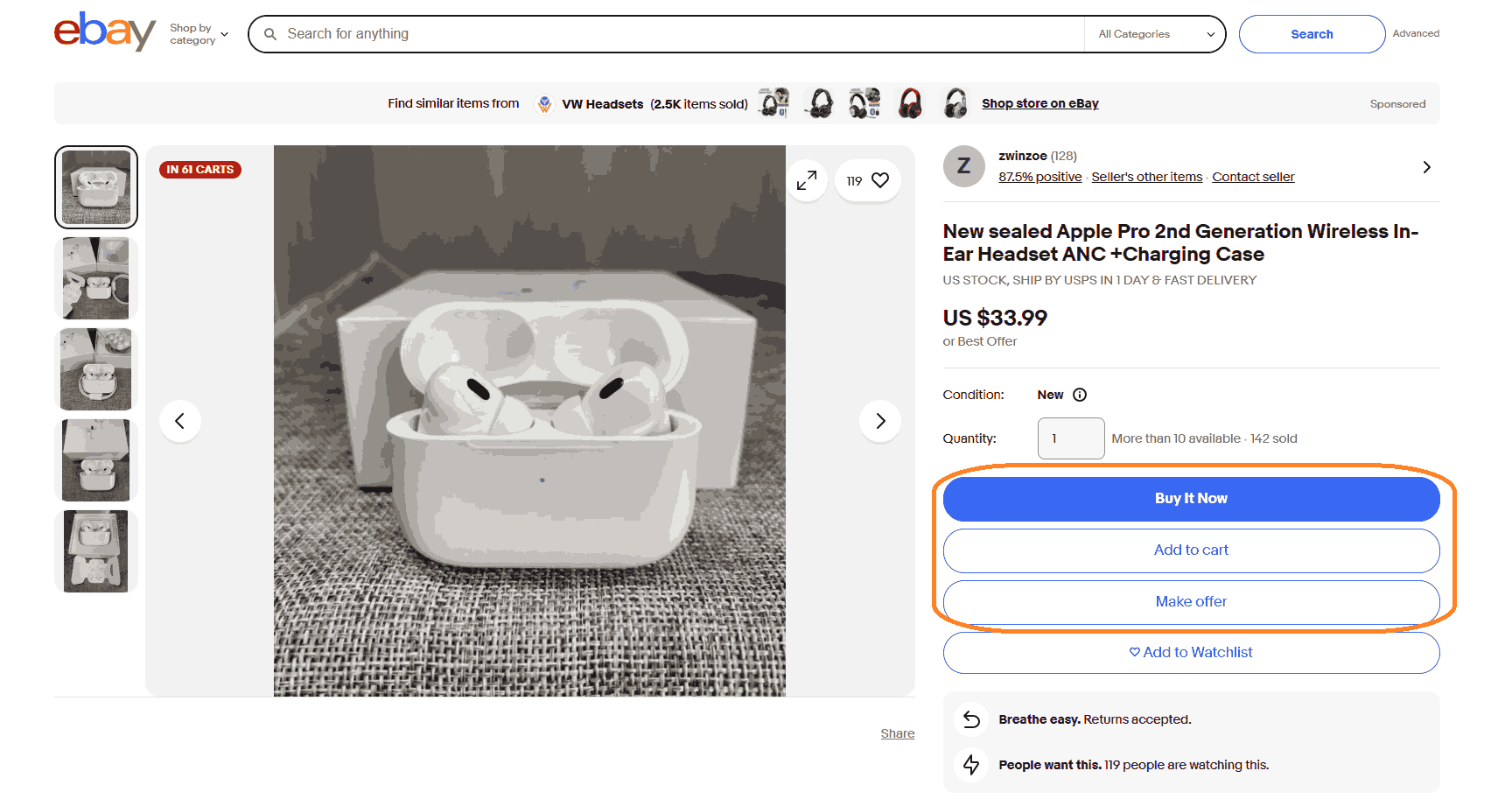This screenshot has width=1512, height=806.
Task: Open zwinzoe seller profile name
Action: click(x=1023, y=156)
